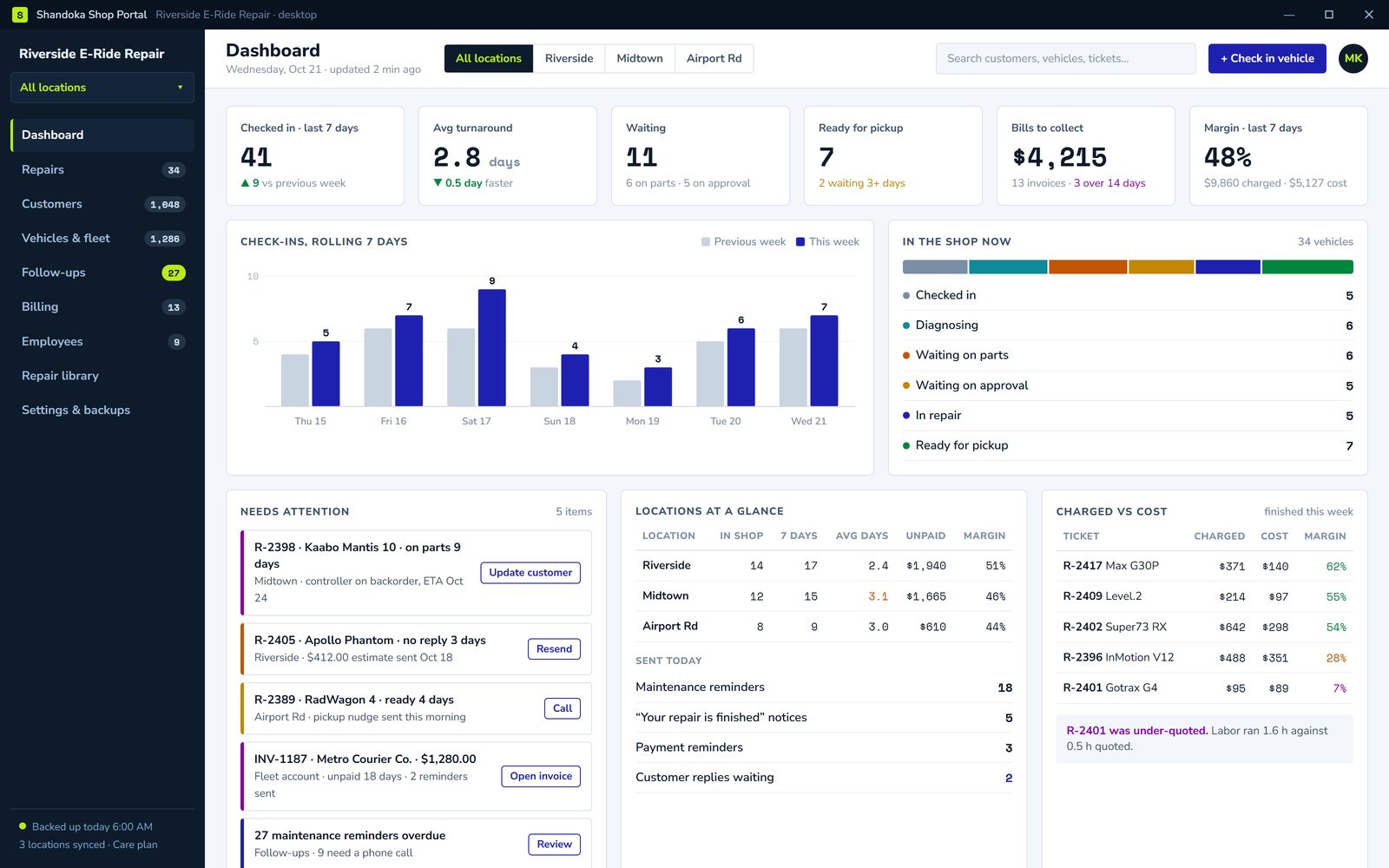The width and height of the screenshot is (1389, 868).
Task: Open the MK user avatar
Action: tap(1353, 58)
